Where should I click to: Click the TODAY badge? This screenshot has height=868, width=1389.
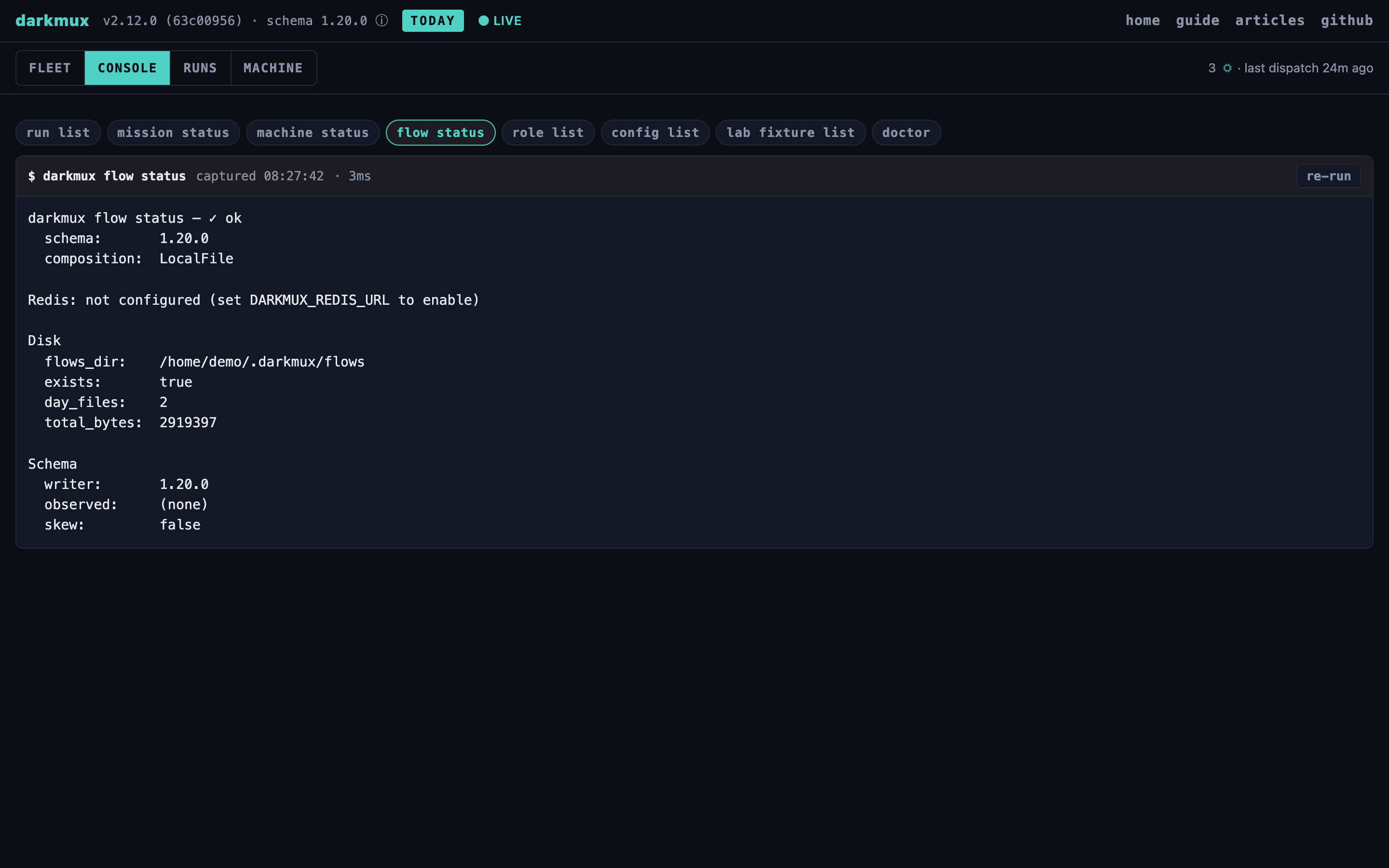[x=433, y=21]
